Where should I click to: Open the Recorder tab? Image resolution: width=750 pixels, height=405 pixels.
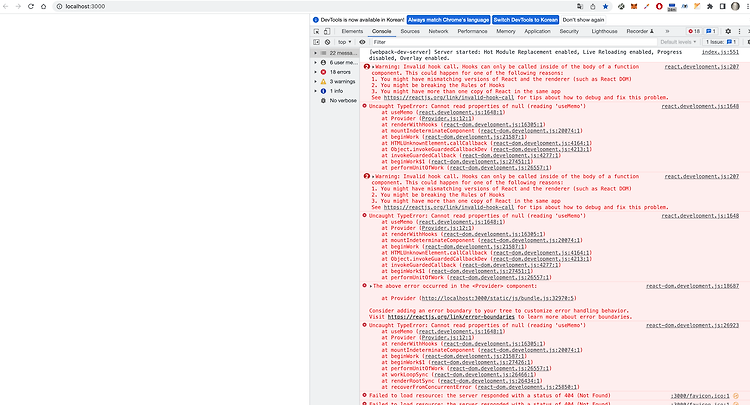[640, 31]
